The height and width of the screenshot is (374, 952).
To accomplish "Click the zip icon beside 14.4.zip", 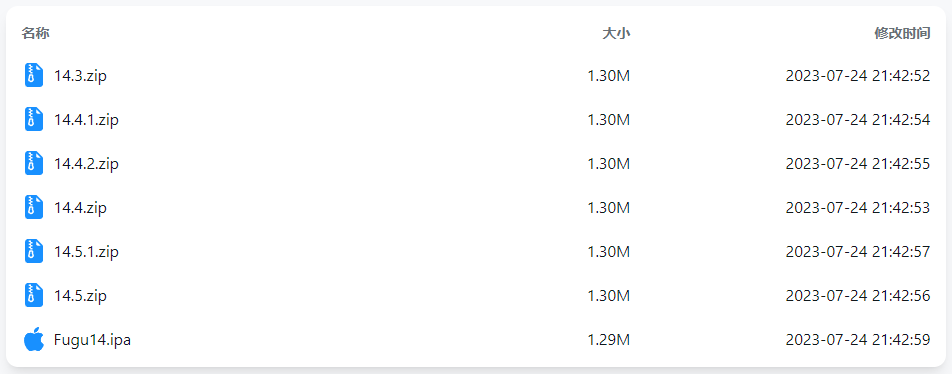I will (x=34, y=208).
